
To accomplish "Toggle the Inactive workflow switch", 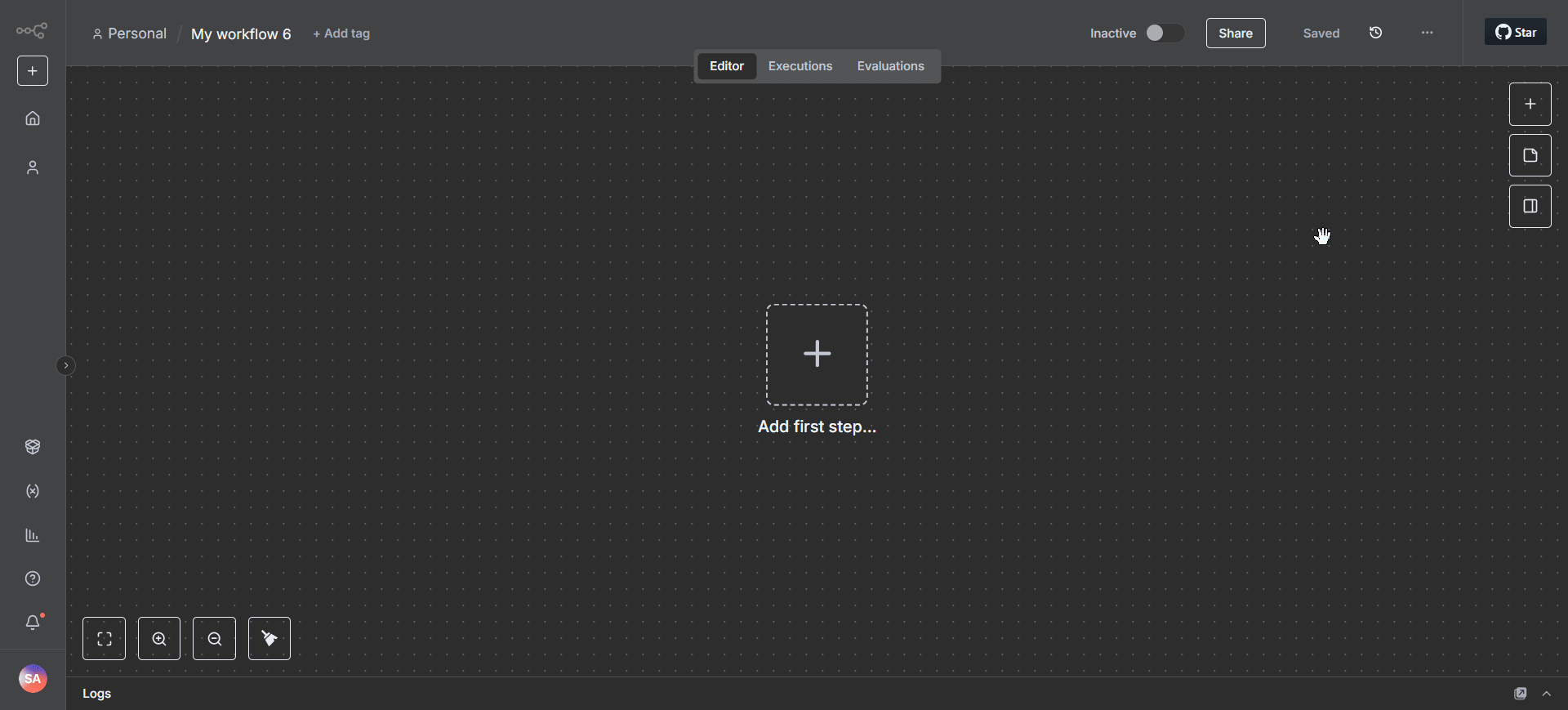I will (x=1164, y=33).
